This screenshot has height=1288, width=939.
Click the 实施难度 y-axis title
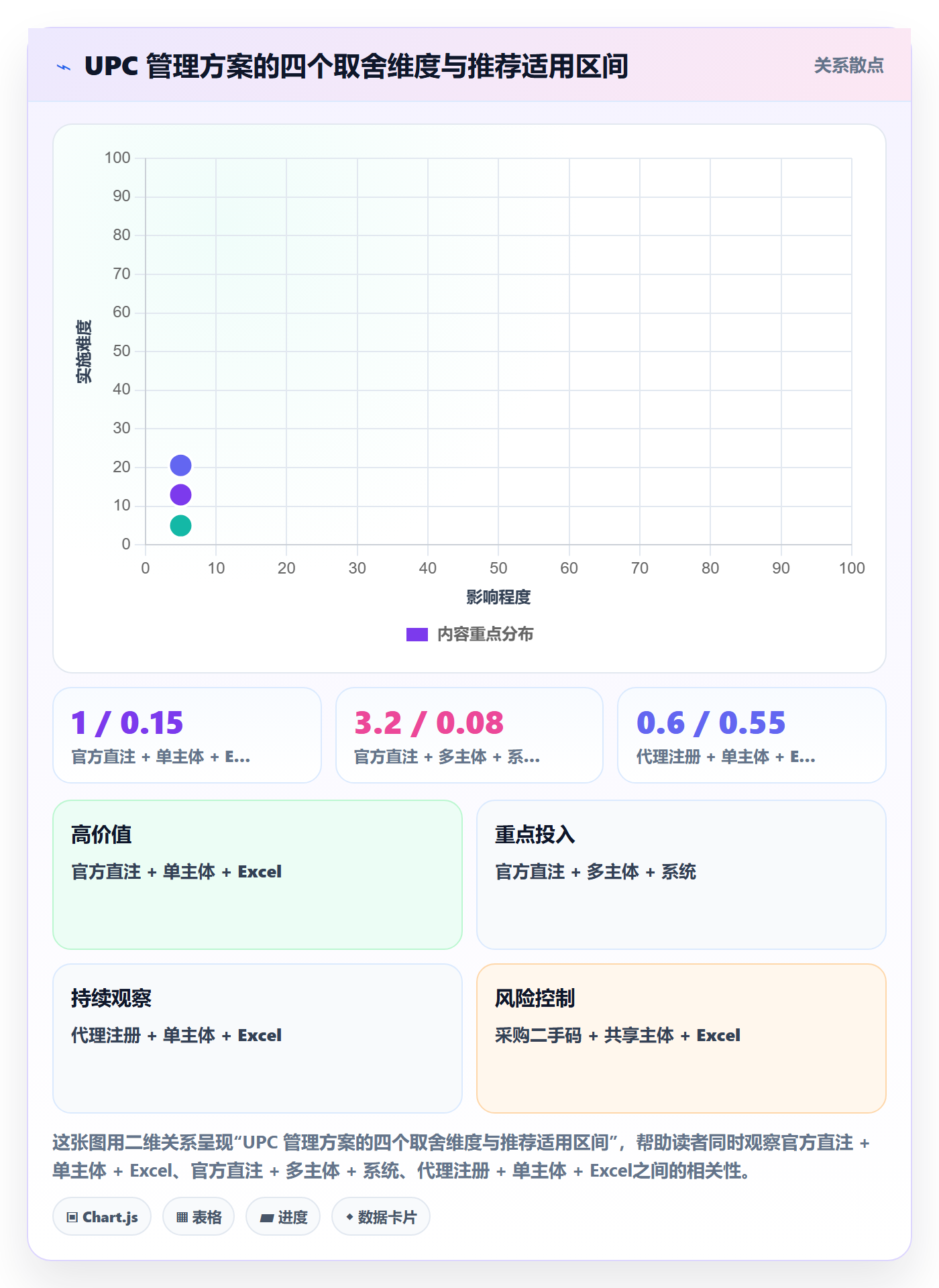pyautogui.click(x=84, y=352)
